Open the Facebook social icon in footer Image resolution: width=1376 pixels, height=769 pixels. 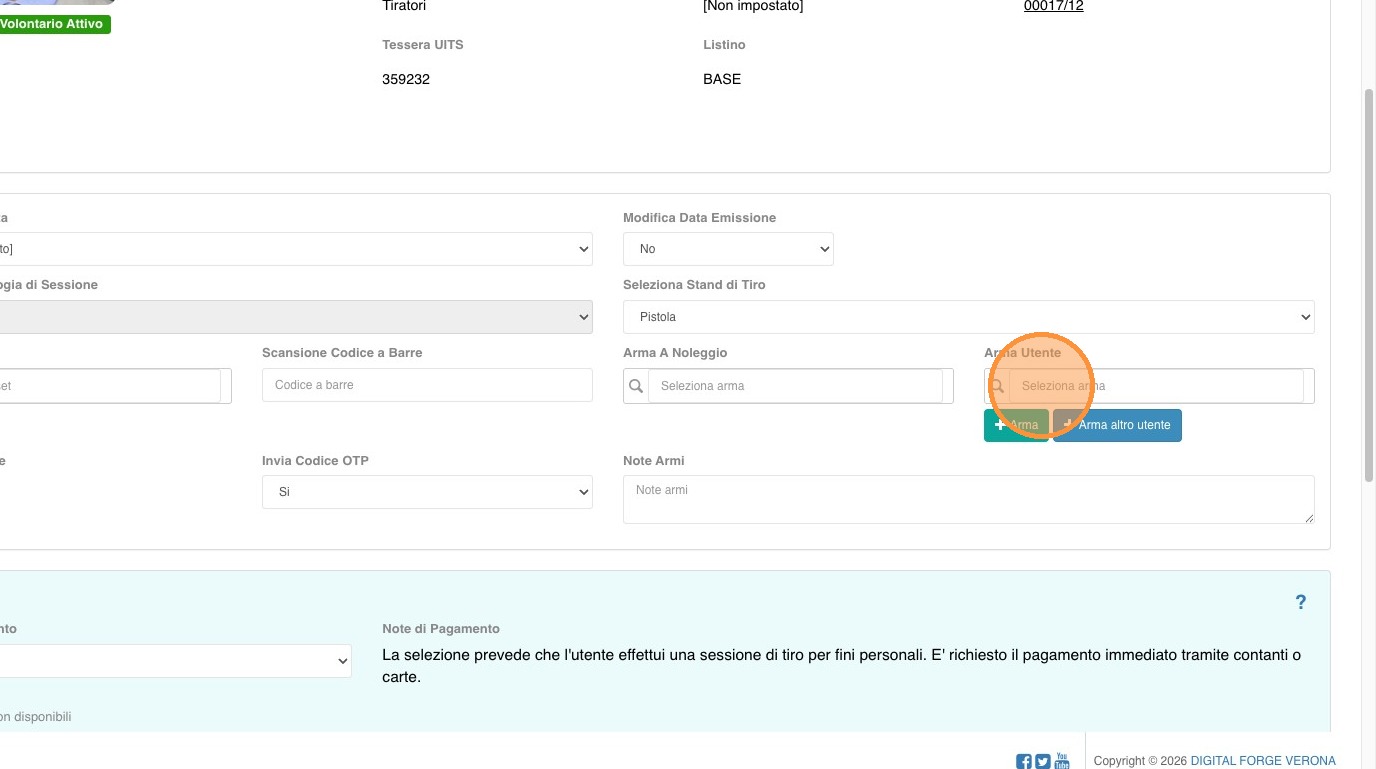[1024, 761]
